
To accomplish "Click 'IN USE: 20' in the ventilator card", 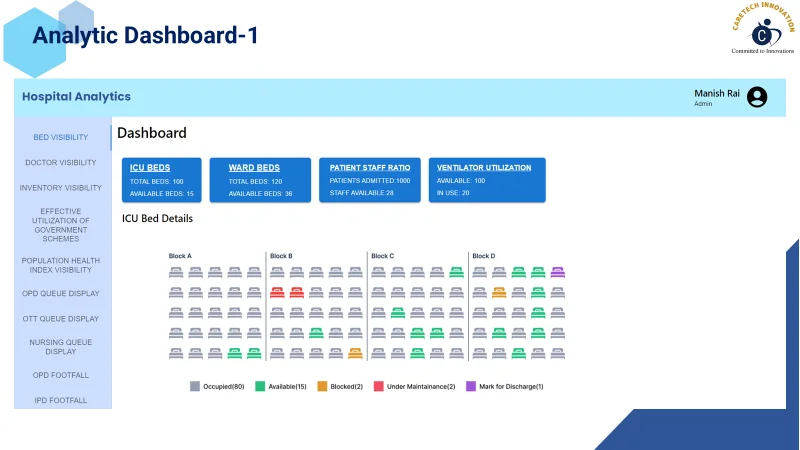I will (453, 193).
